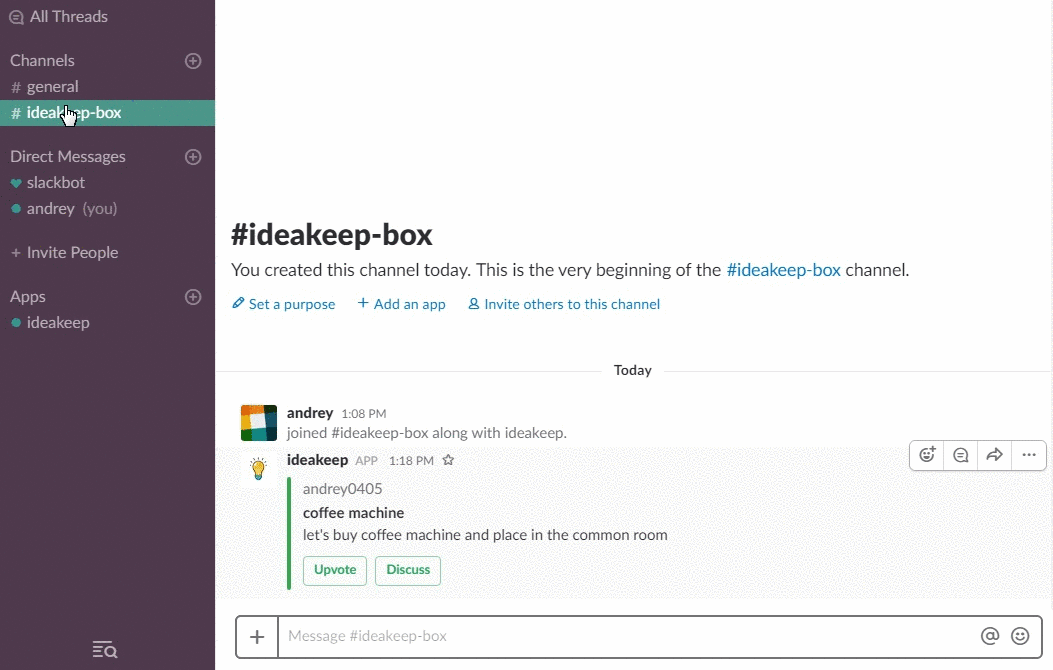Click Add an app link

pyautogui.click(x=402, y=304)
